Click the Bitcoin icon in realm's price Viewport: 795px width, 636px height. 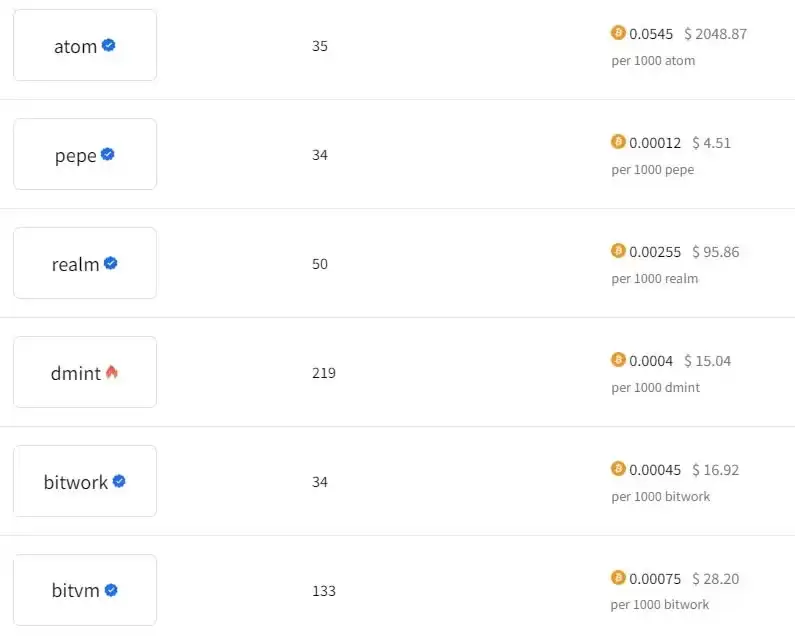pos(618,251)
